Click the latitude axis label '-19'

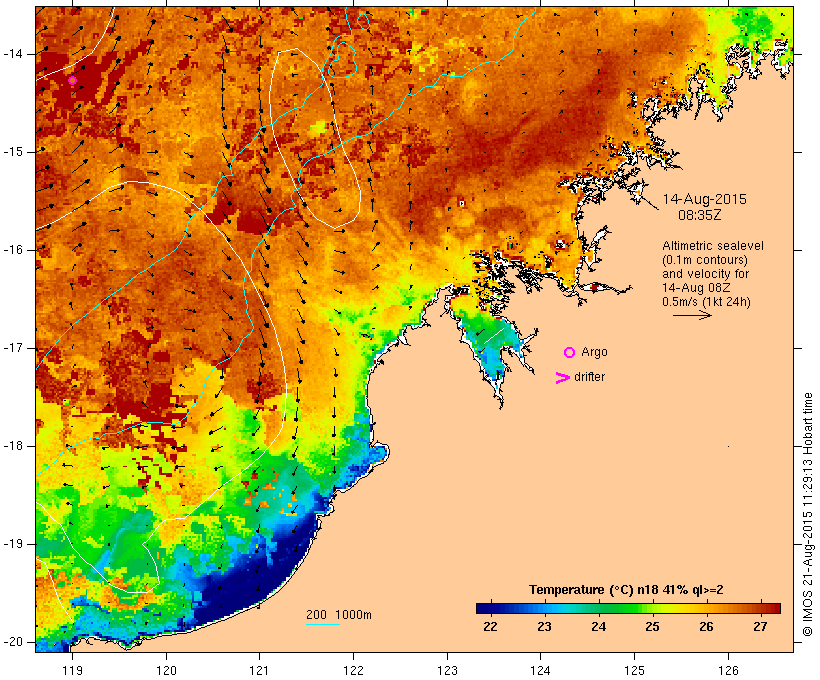coord(13,544)
